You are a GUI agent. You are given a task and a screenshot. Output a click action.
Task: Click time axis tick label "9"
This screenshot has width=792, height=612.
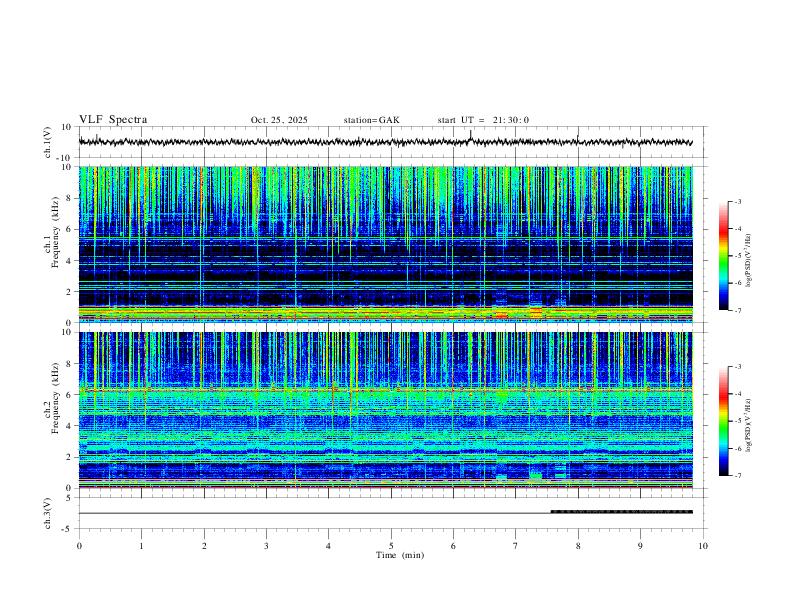[x=640, y=546]
